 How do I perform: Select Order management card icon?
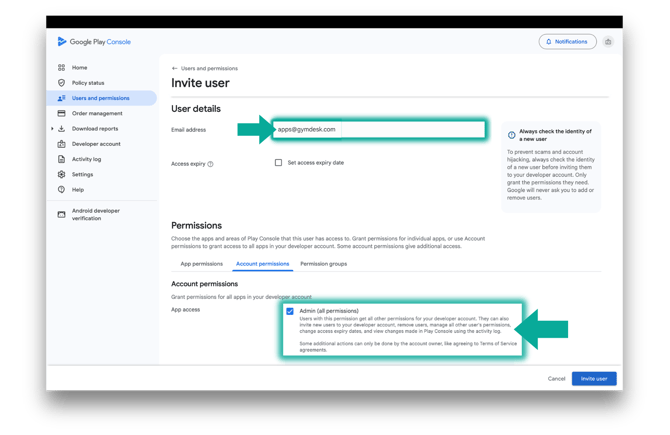point(62,113)
